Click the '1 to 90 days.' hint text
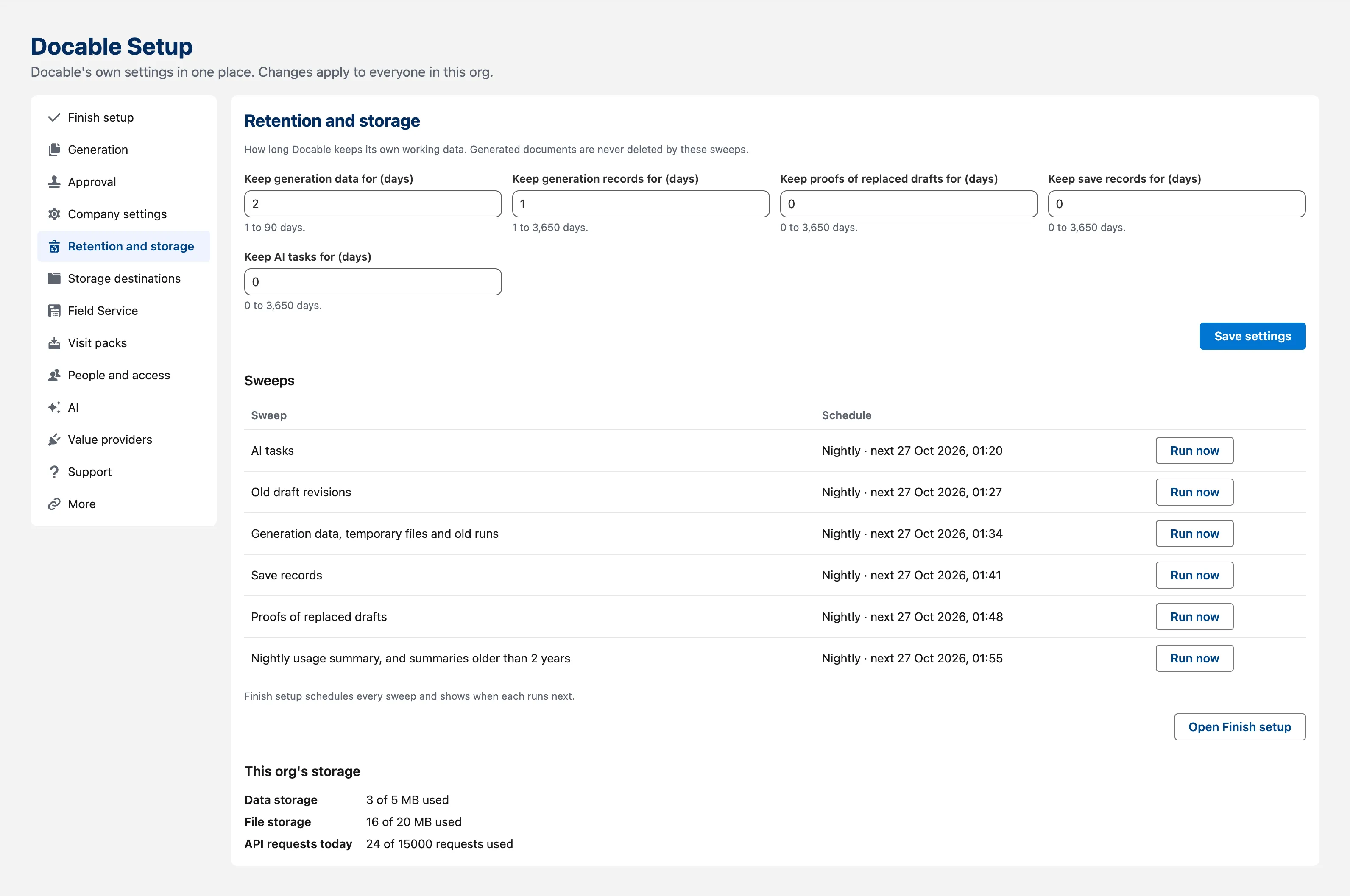The height and width of the screenshot is (896, 1350). pyautogui.click(x=274, y=228)
